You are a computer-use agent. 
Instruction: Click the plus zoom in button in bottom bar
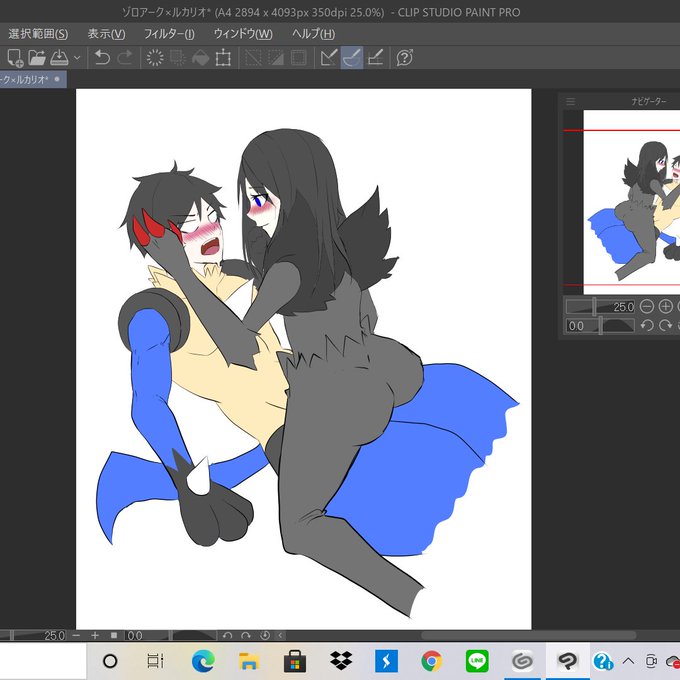[x=95, y=636]
